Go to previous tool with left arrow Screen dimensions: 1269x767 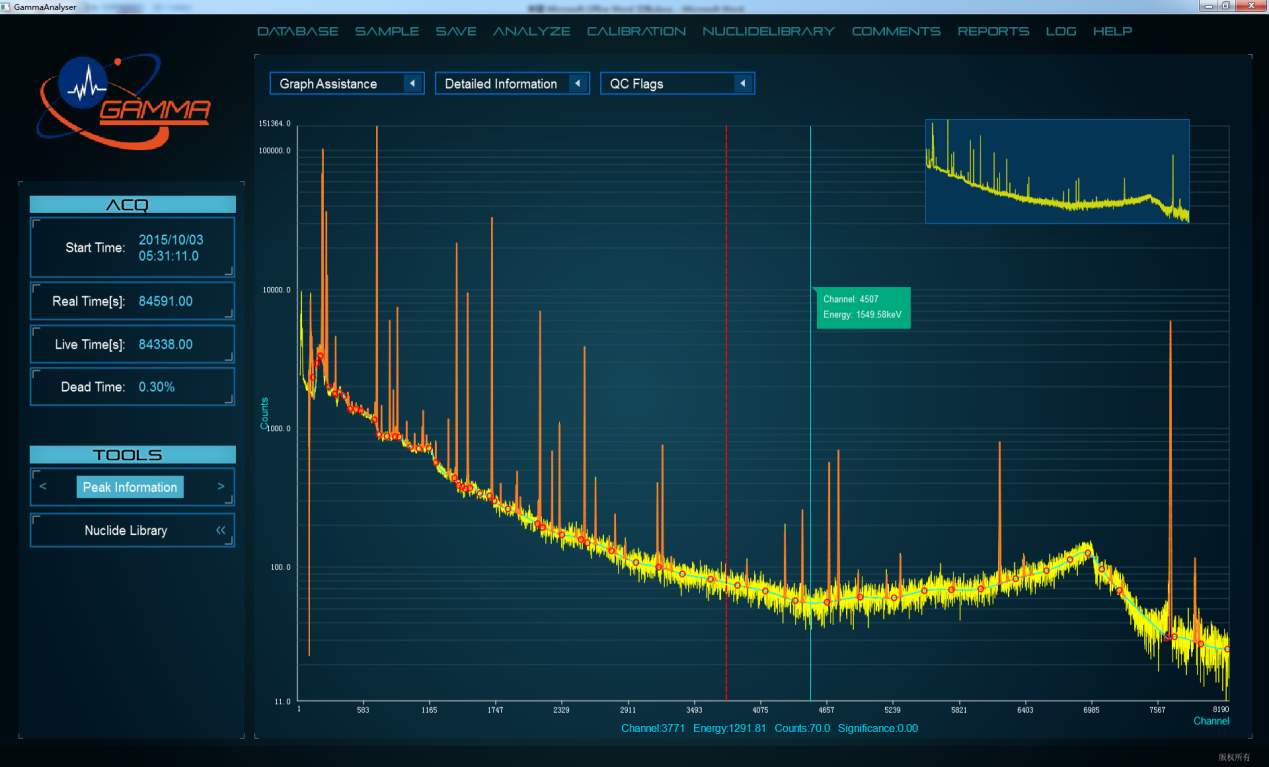[43, 487]
